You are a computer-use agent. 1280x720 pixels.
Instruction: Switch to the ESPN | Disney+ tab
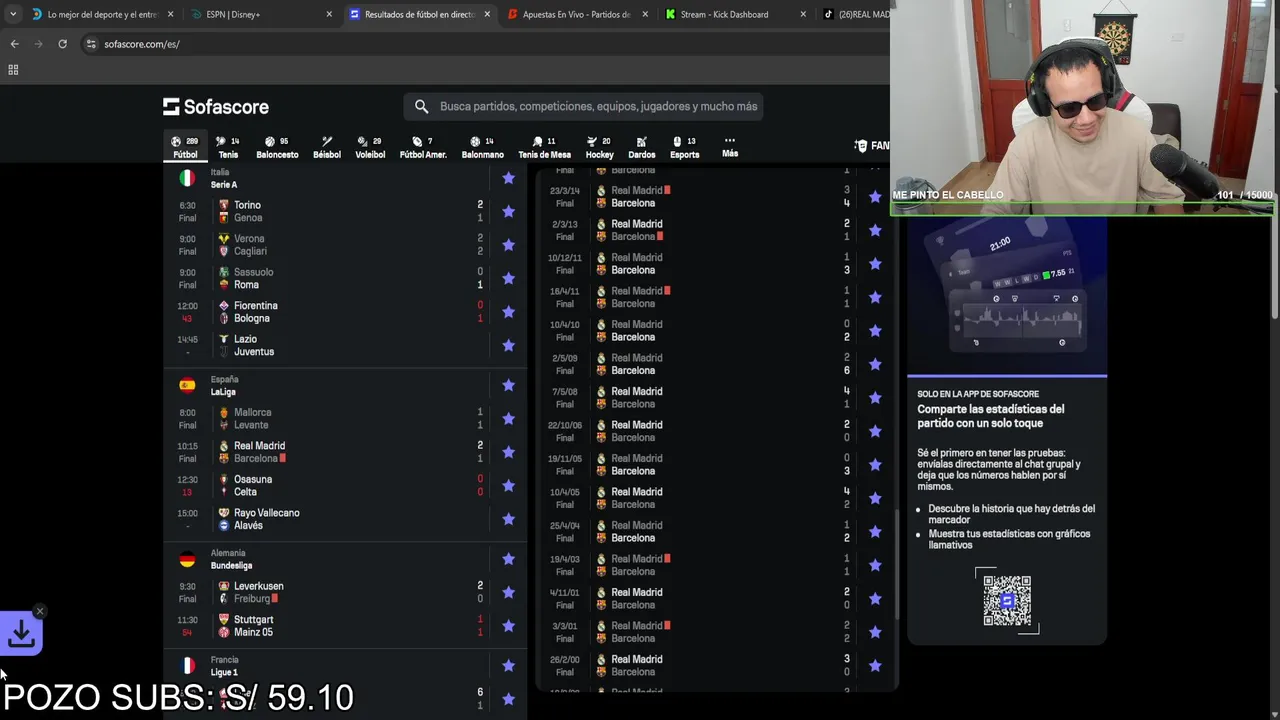(260, 14)
